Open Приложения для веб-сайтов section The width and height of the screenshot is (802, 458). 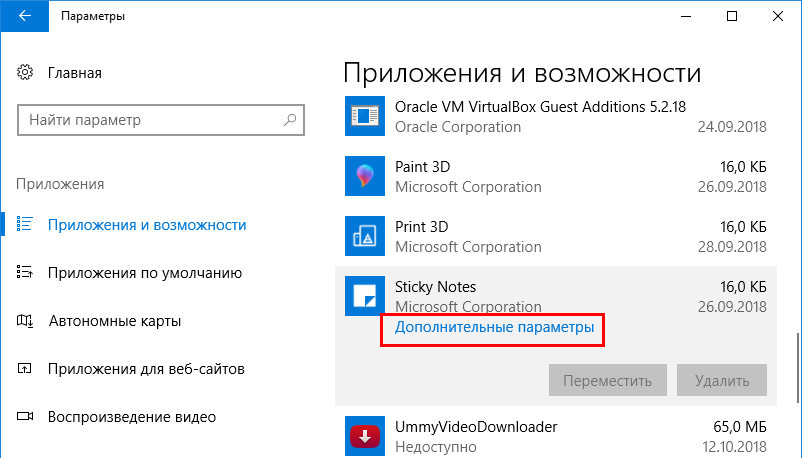(146, 369)
